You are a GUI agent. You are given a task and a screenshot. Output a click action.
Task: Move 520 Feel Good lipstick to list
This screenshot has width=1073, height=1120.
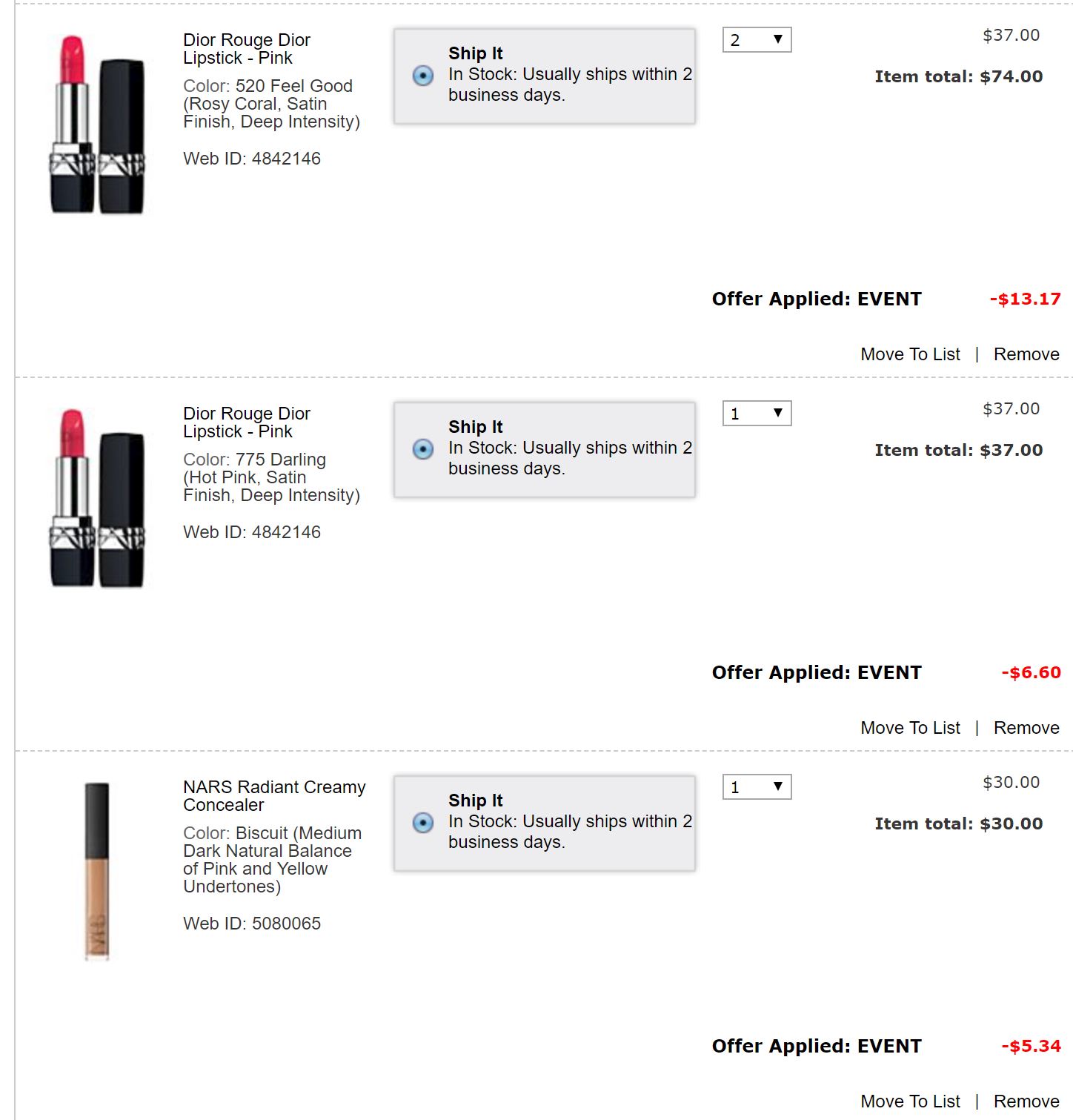click(x=910, y=354)
